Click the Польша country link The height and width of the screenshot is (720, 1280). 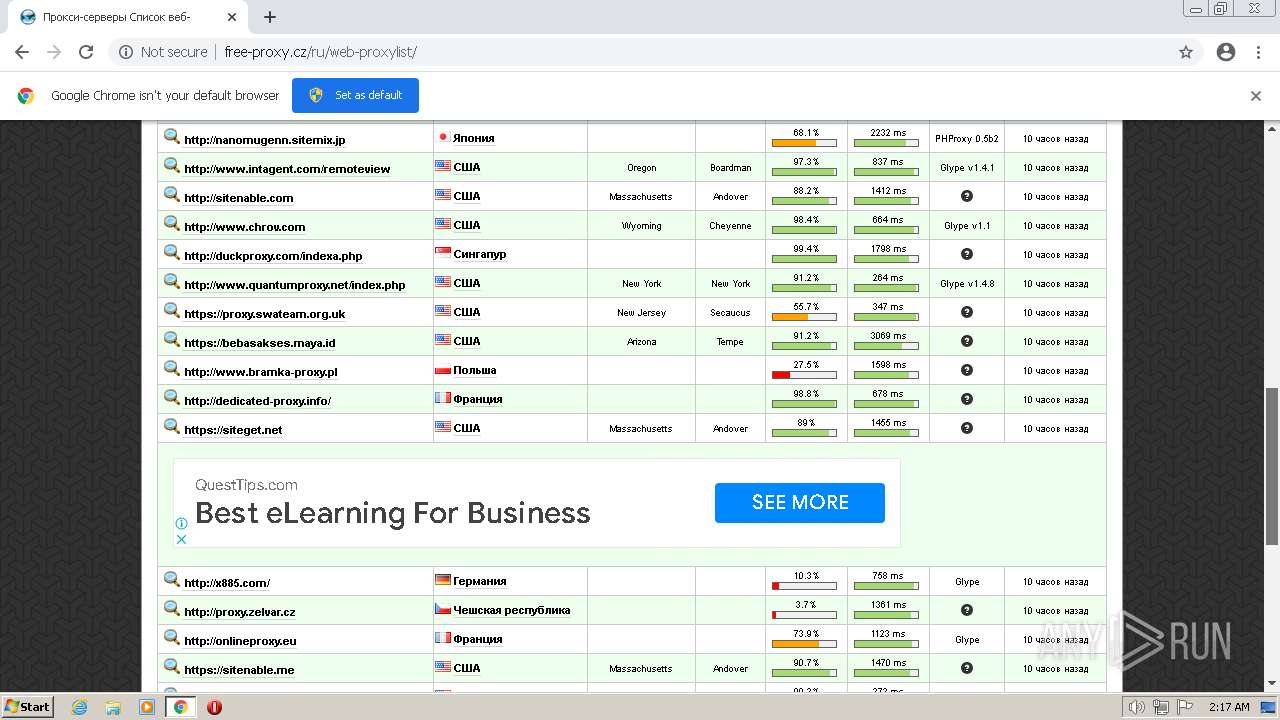click(475, 370)
